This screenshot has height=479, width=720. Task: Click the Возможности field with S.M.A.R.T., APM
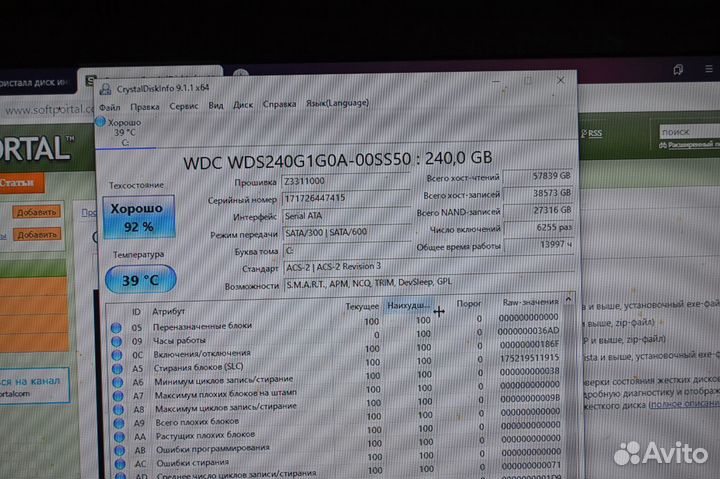click(429, 283)
